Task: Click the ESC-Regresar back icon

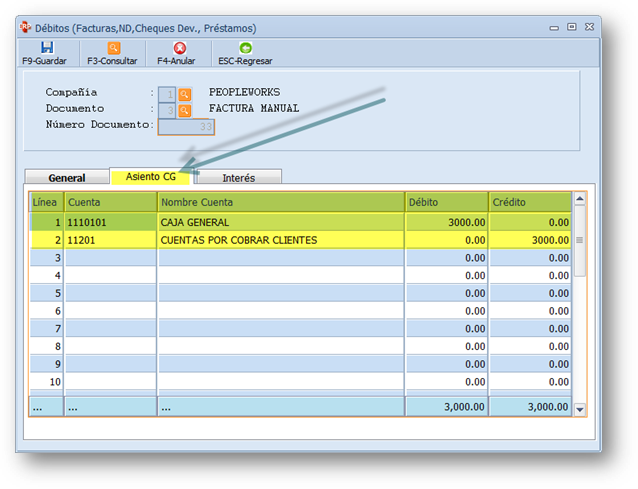Action: point(245,47)
